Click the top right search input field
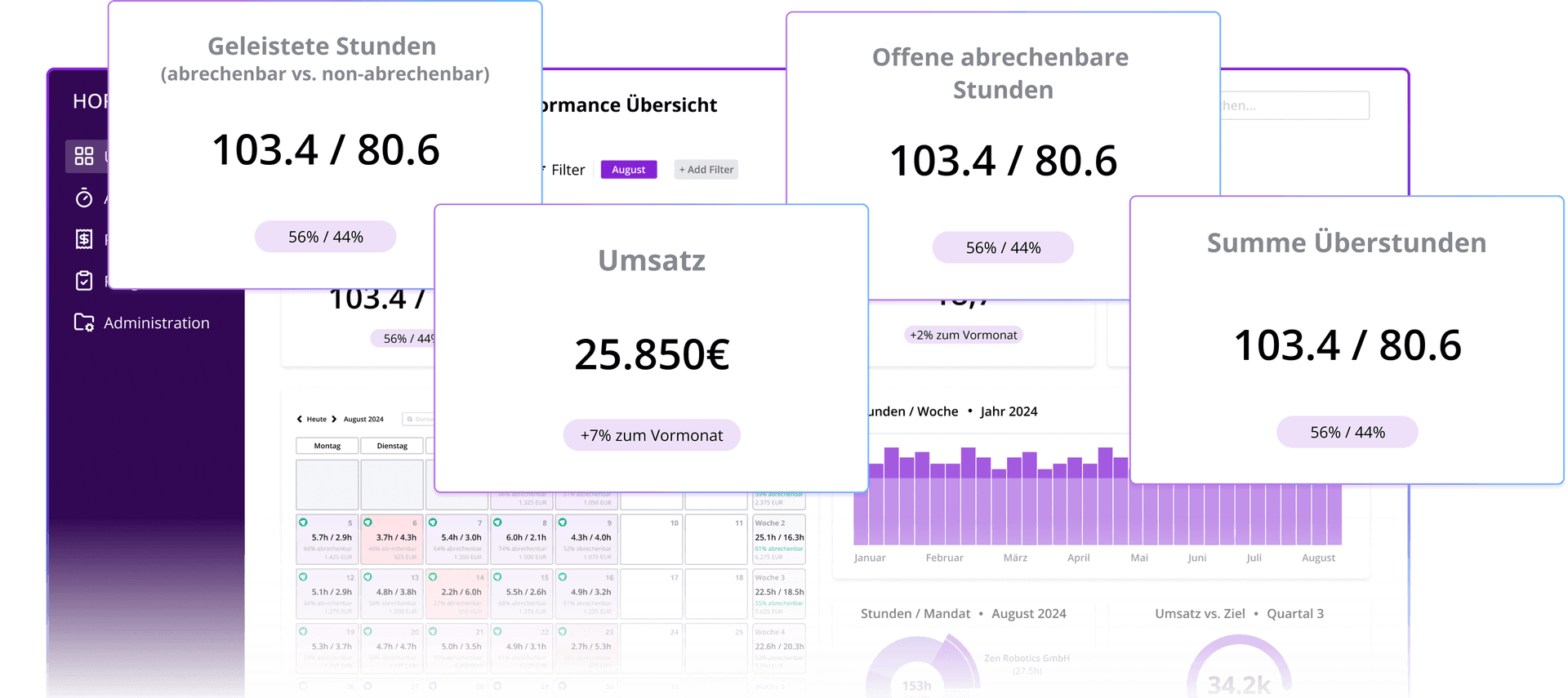The width and height of the screenshot is (1568, 698). [1294, 105]
